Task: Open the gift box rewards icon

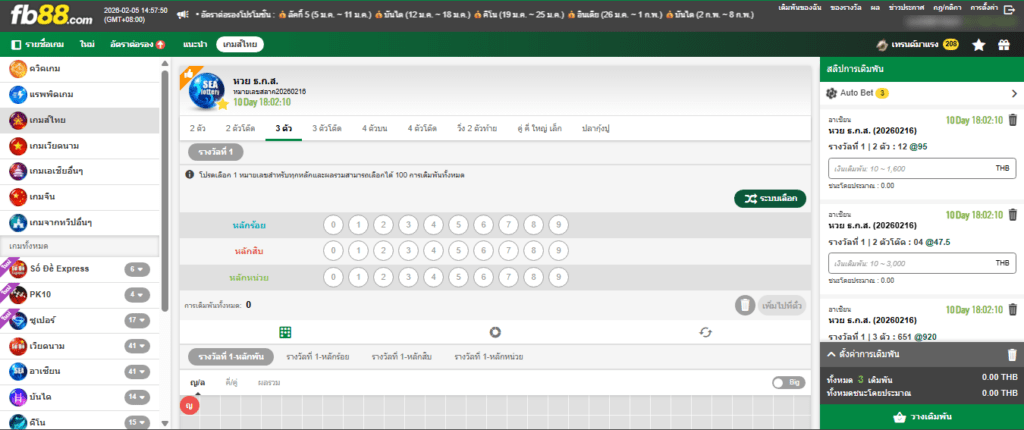Action: pyautogui.click(x=1004, y=45)
